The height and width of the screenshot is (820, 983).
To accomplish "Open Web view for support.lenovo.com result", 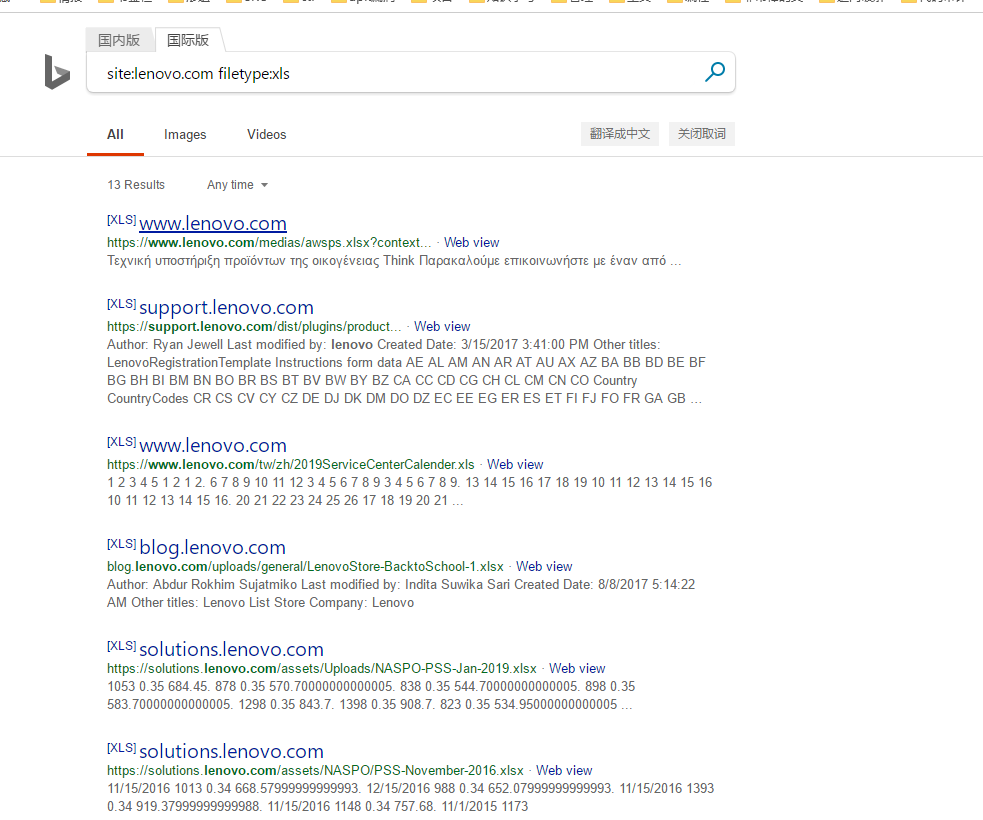I will pos(442,327).
